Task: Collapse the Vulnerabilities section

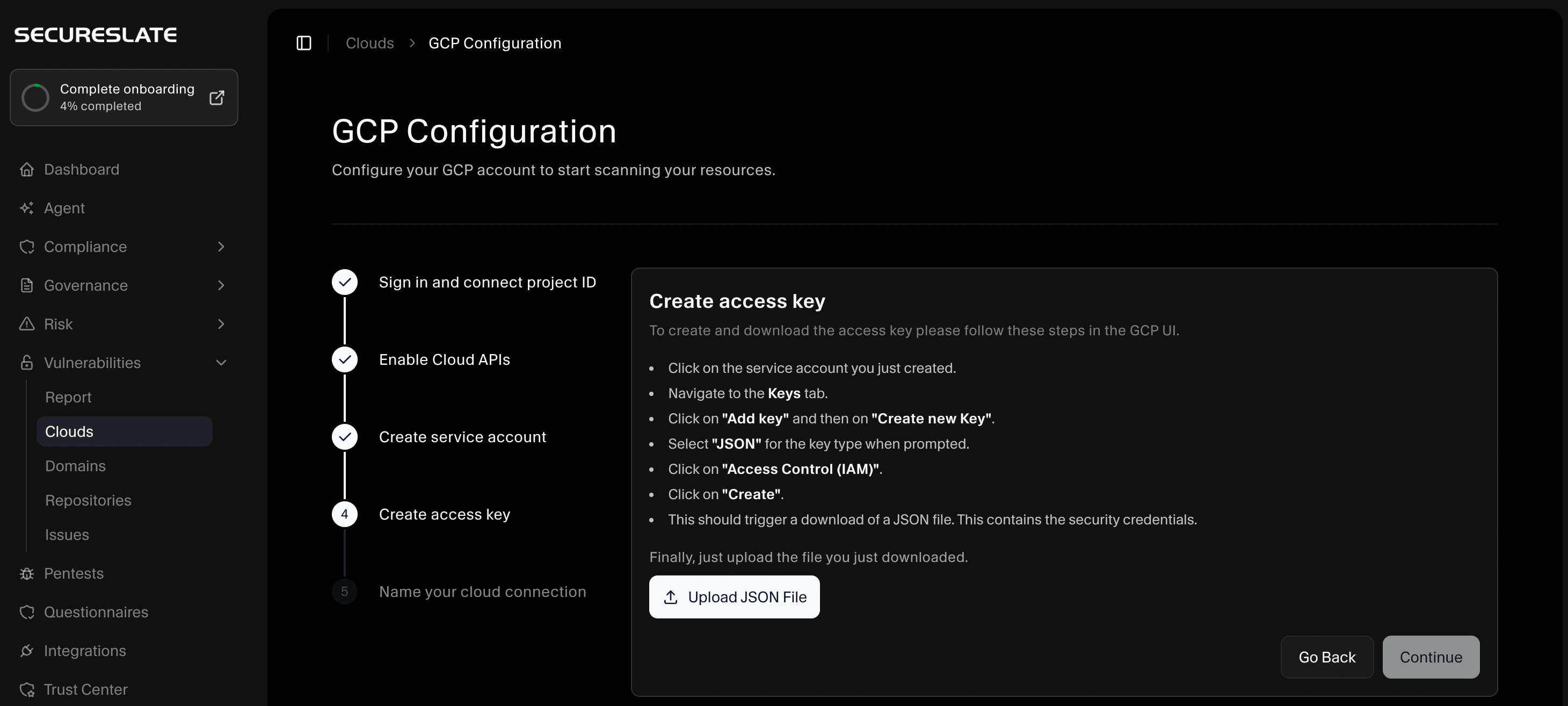Action: click(x=221, y=363)
